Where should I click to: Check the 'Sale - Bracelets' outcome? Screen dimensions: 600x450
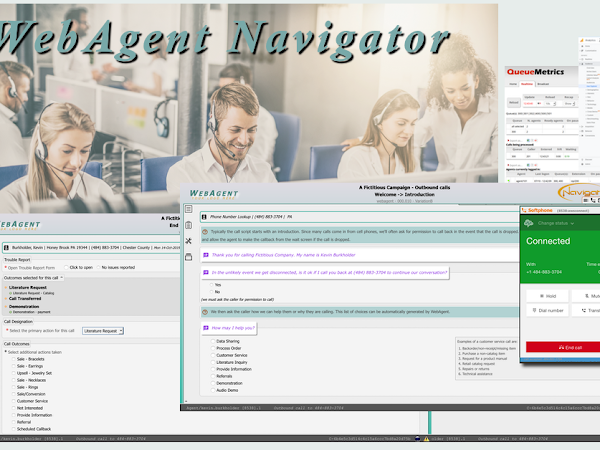click(13, 359)
